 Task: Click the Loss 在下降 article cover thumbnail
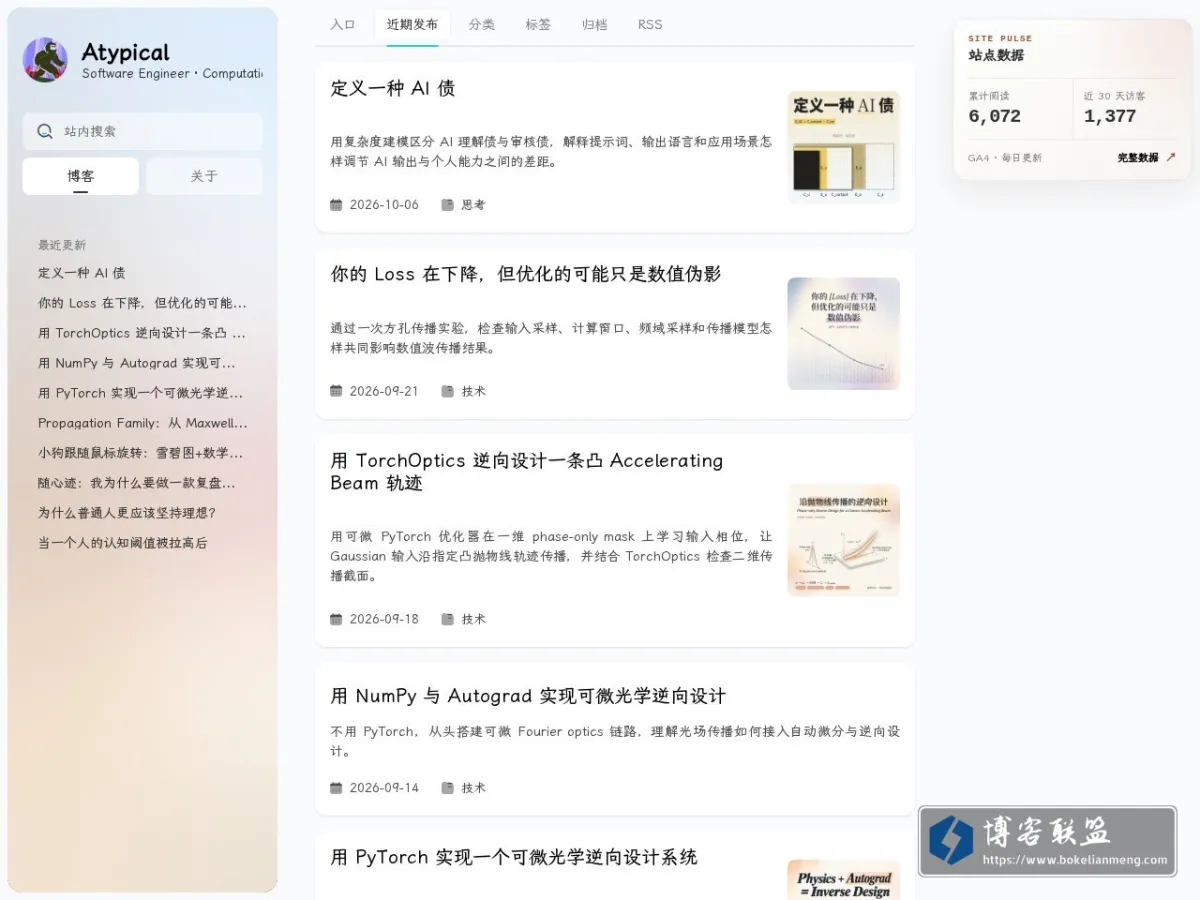[844, 333]
